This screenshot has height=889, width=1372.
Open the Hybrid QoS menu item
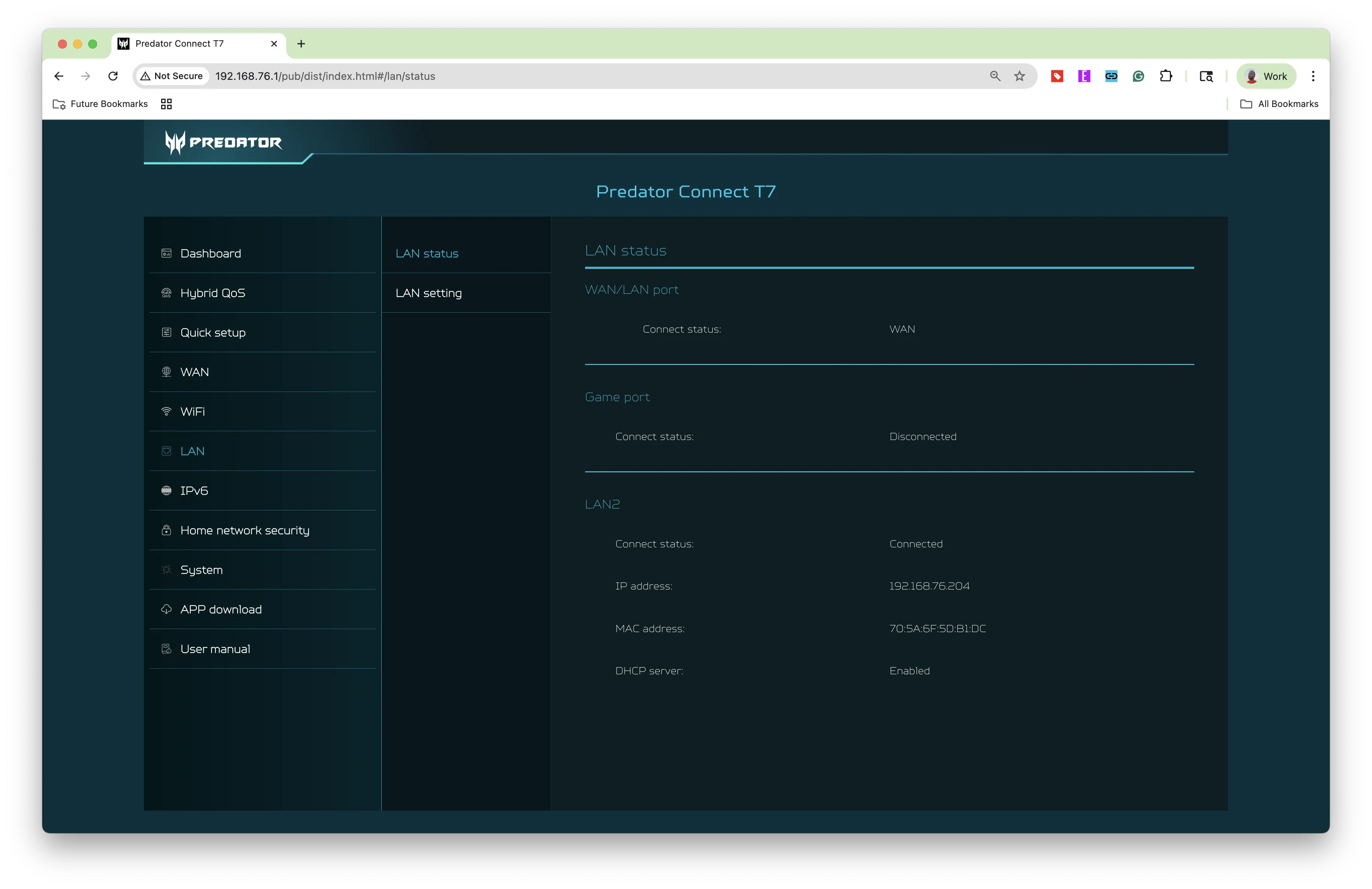(262, 293)
